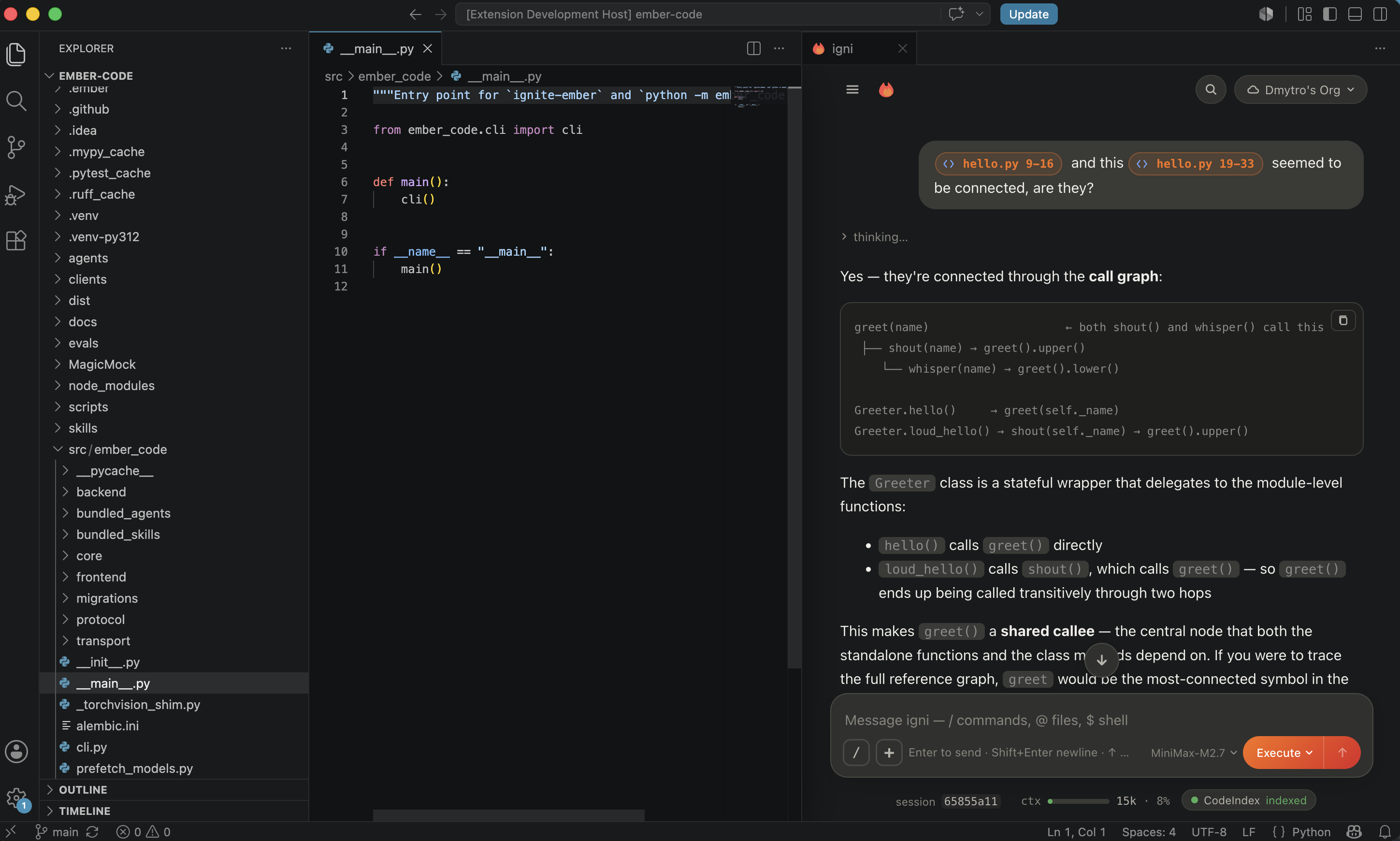Open the Accounts menu icon
This screenshot has width=1400, height=841.
click(x=16, y=752)
